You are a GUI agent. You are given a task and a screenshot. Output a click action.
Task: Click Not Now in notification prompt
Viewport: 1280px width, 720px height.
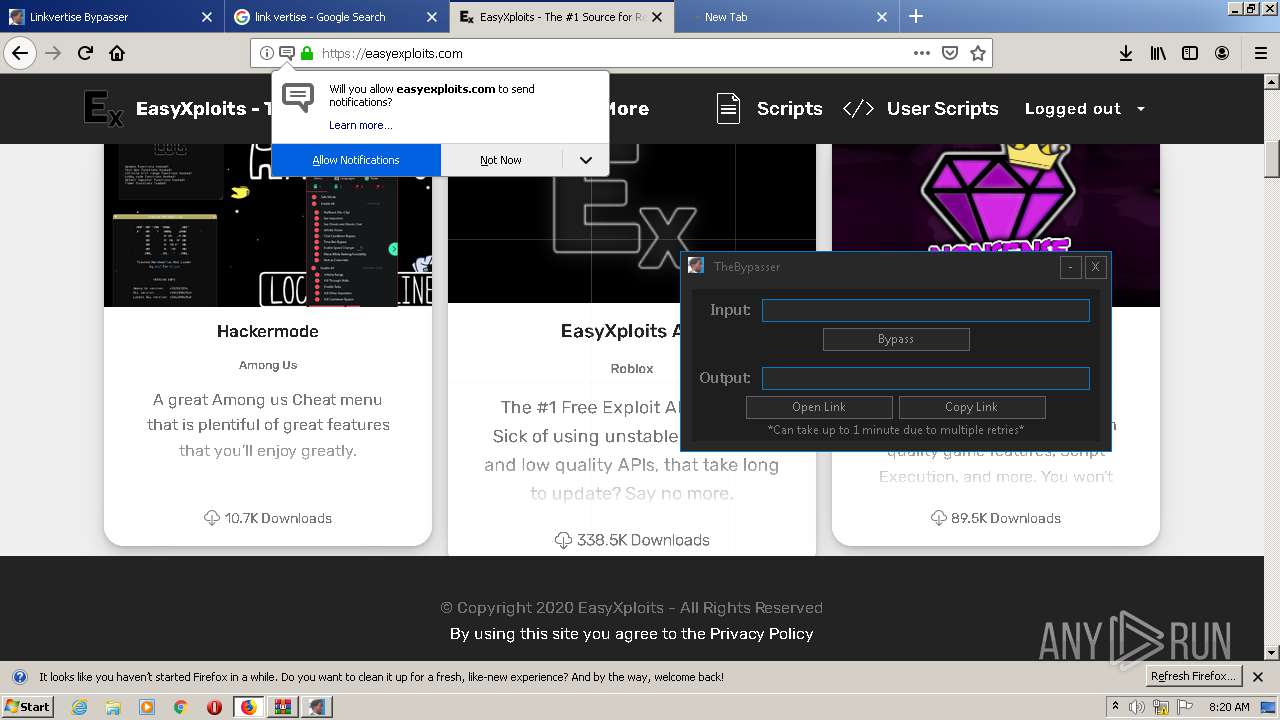(x=501, y=160)
